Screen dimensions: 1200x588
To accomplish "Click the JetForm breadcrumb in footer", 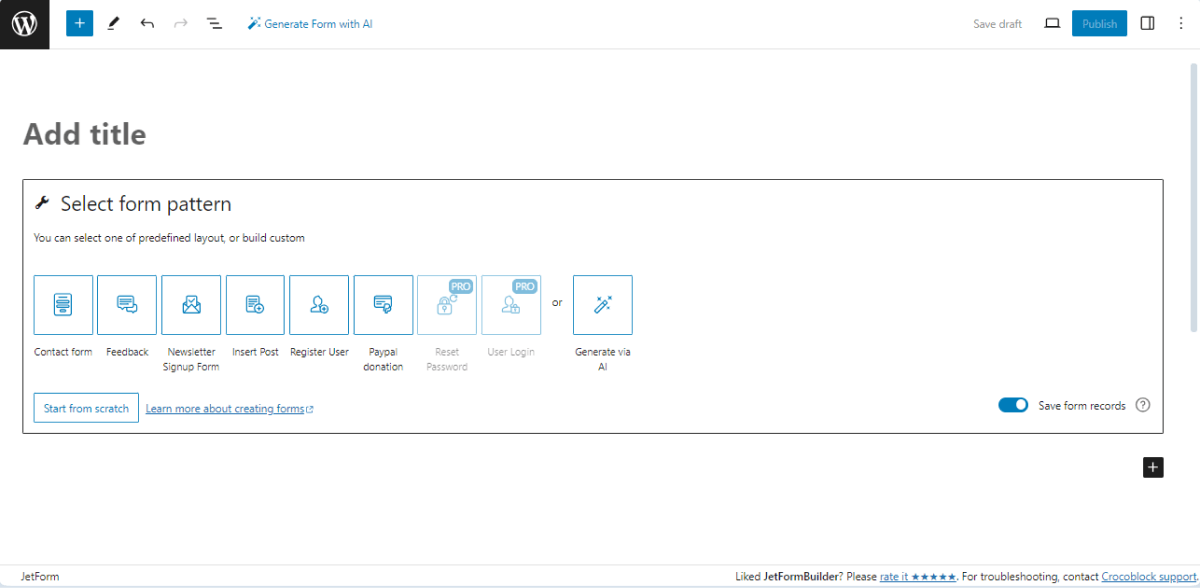I will pyautogui.click(x=40, y=577).
